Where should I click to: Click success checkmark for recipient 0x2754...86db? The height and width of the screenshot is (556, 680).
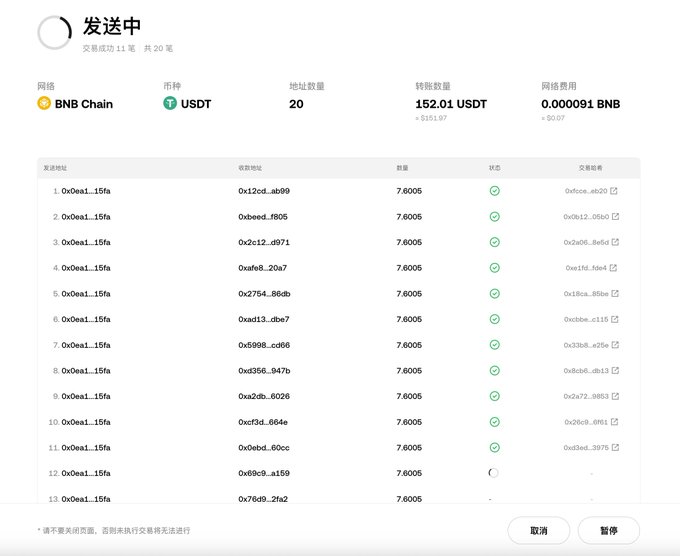point(494,294)
